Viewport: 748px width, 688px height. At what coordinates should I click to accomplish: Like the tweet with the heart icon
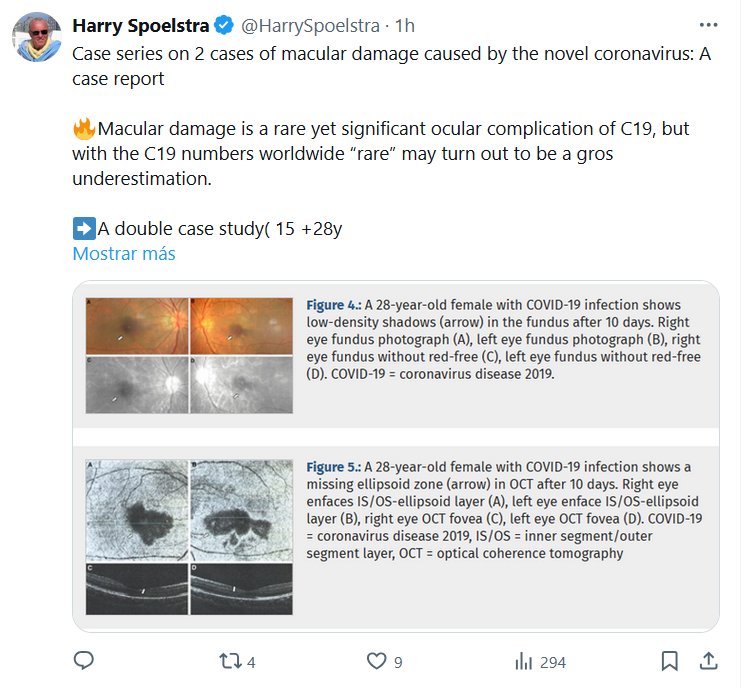[376, 661]
